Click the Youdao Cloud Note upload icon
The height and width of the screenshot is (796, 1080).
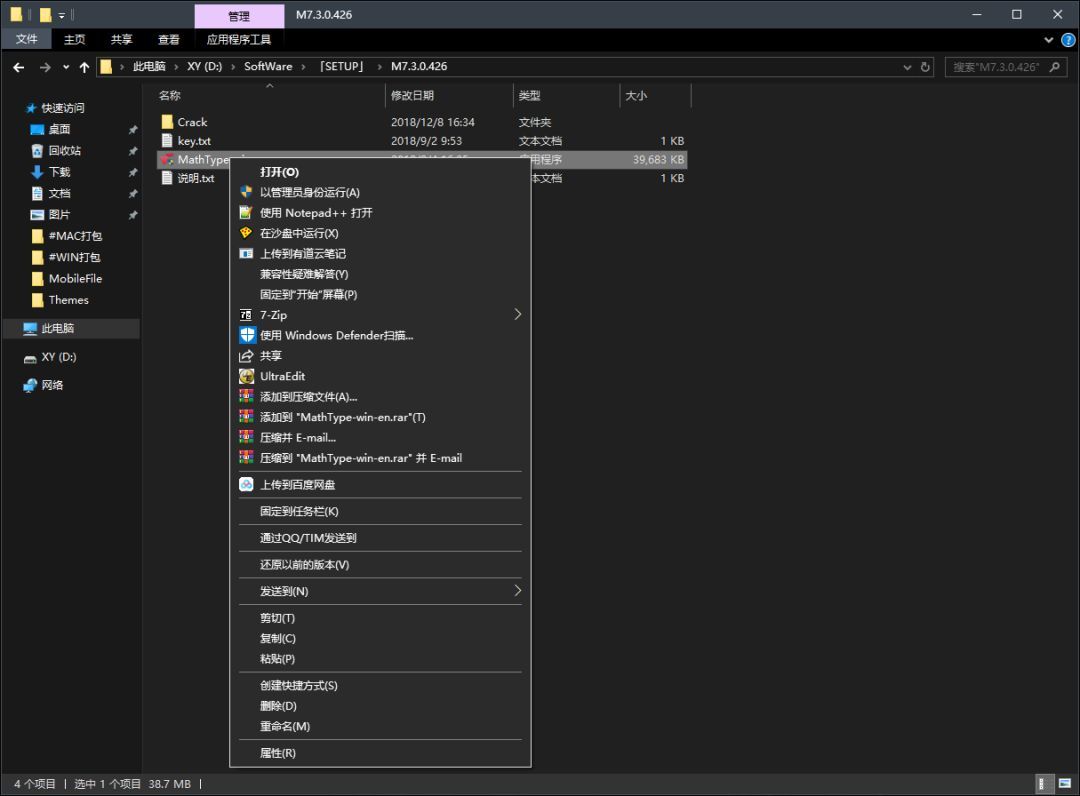(246, 254)
